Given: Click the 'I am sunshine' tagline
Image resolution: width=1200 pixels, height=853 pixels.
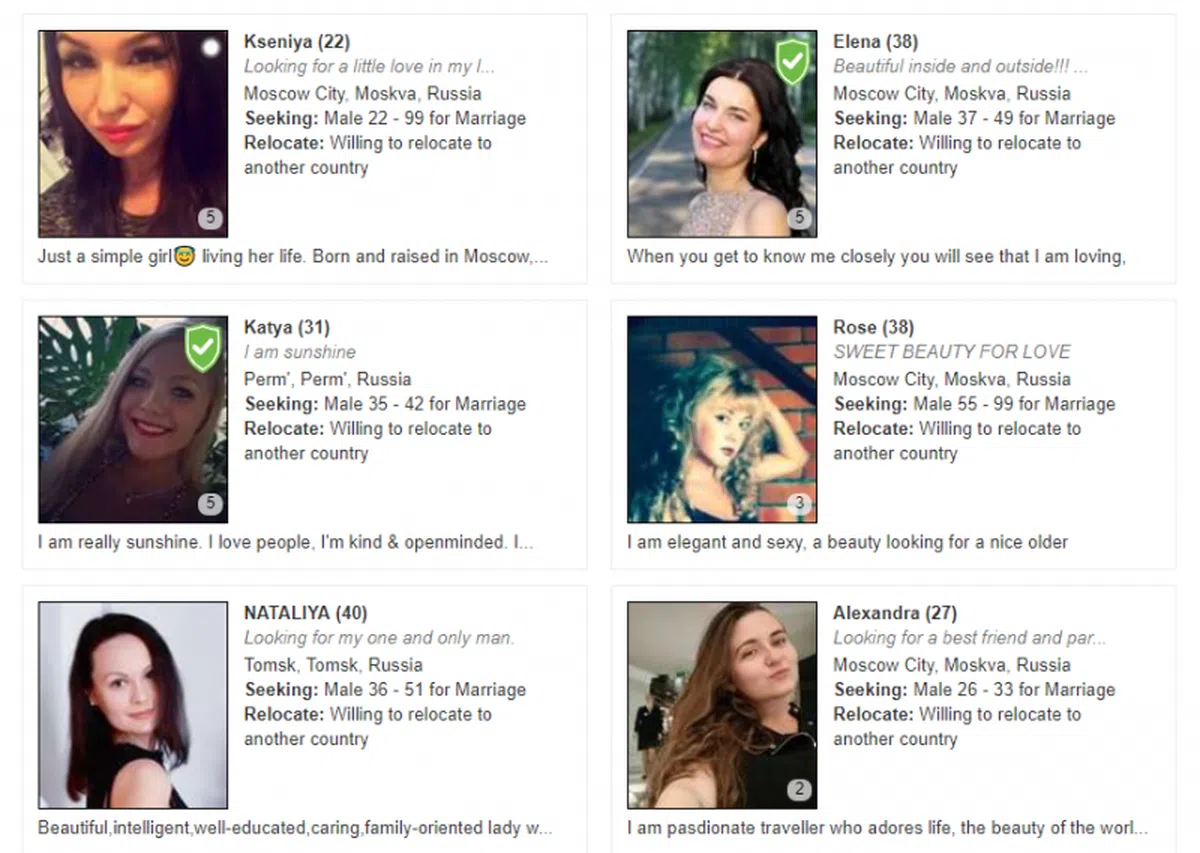Looking at the screenshot, I should pos(300,352).
